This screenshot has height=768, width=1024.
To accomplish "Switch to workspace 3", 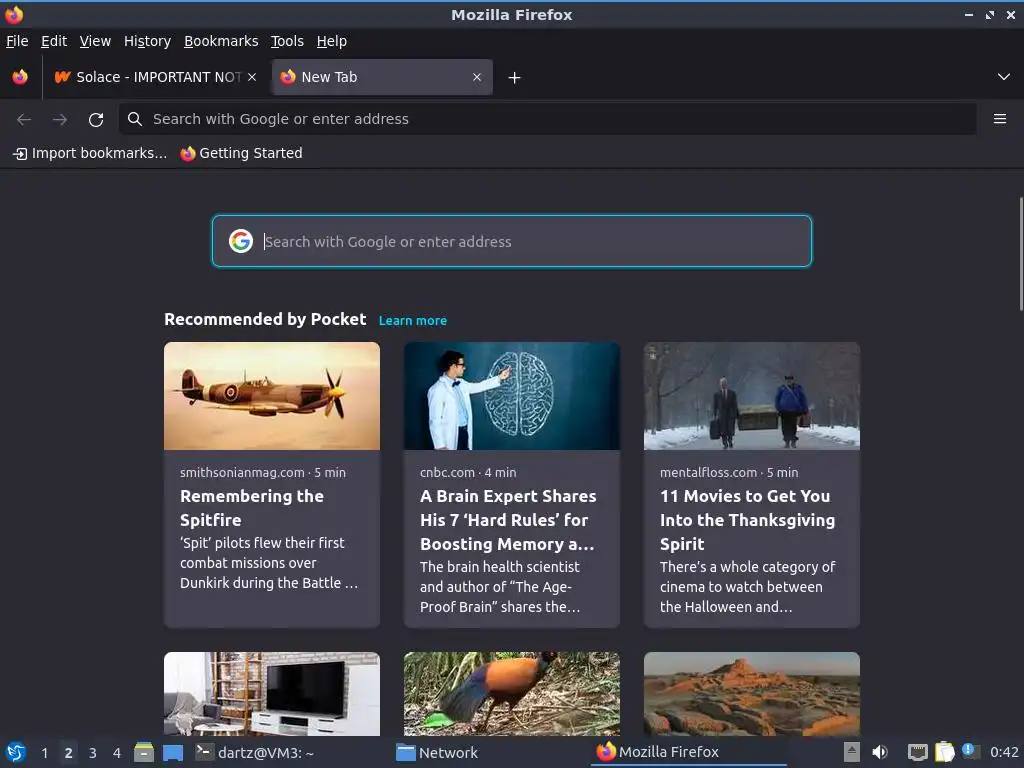I will pos(93,753).
